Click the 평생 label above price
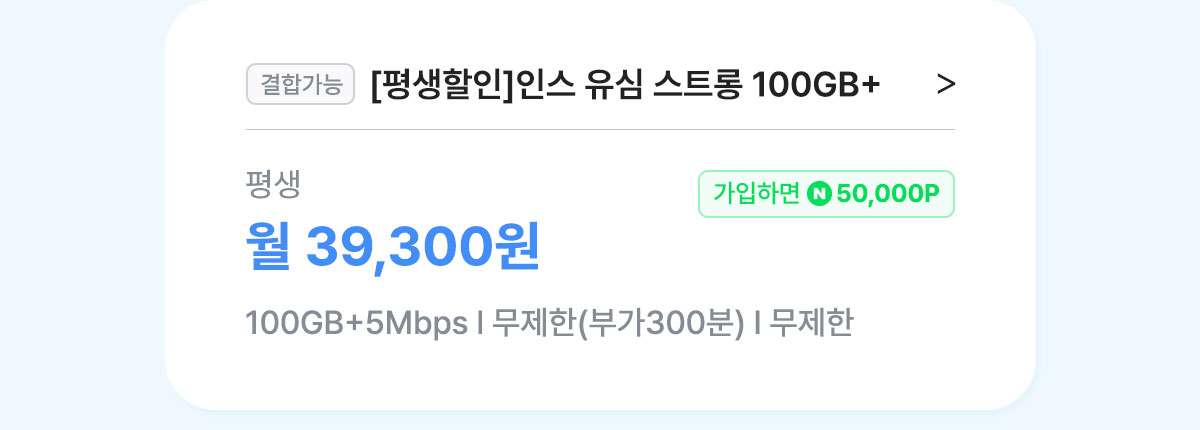The height and width of the screenshot is (430, 1200). click(273, 184)
